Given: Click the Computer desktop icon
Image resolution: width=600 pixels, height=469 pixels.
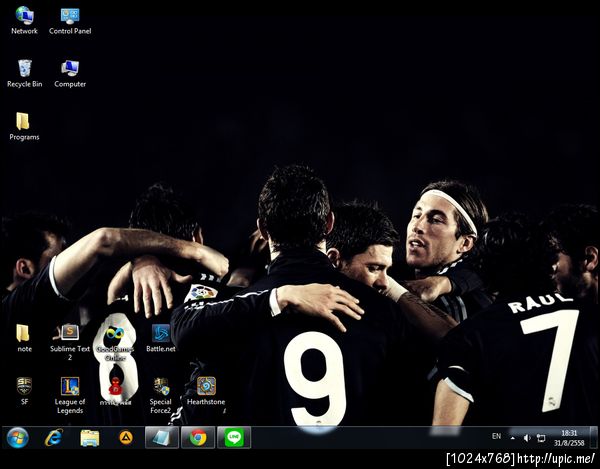Looking at the screenshot, I should pyautogui.click(x=70, y=74).
